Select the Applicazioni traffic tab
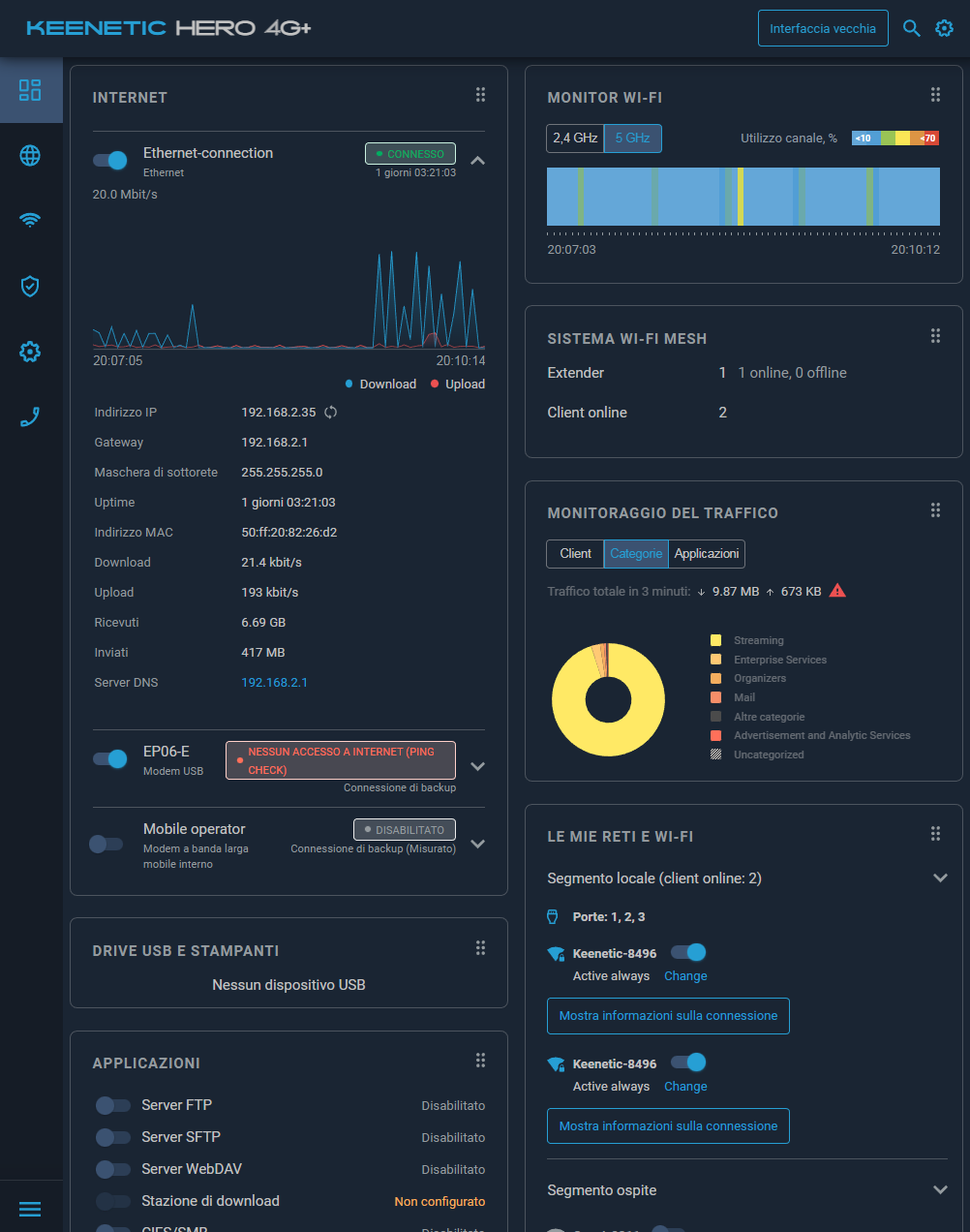This screenshot has width=970, height=1232. [707, 554]
